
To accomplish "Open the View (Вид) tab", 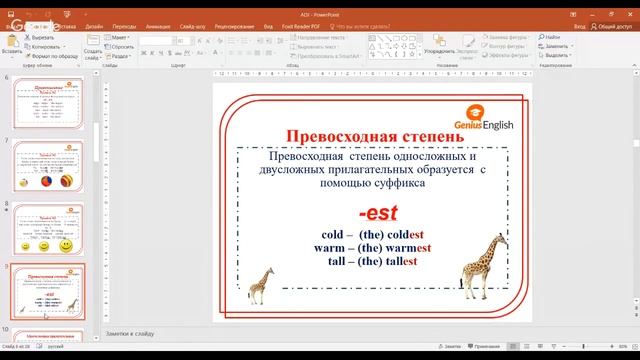I will pyautogui.click(x=268, y=27).
